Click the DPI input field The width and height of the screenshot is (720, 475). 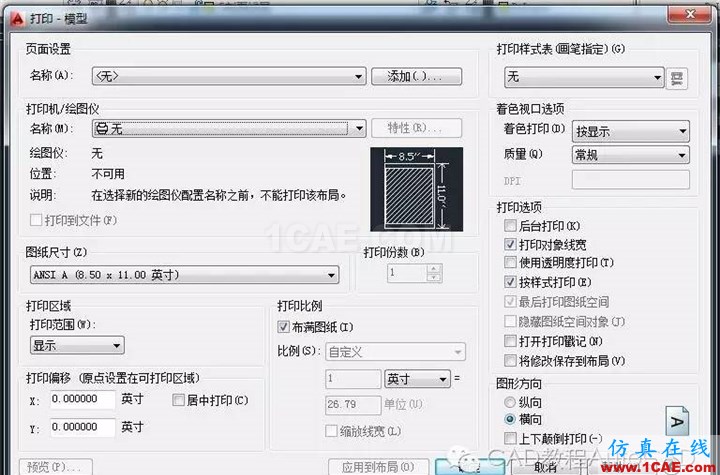630,180
